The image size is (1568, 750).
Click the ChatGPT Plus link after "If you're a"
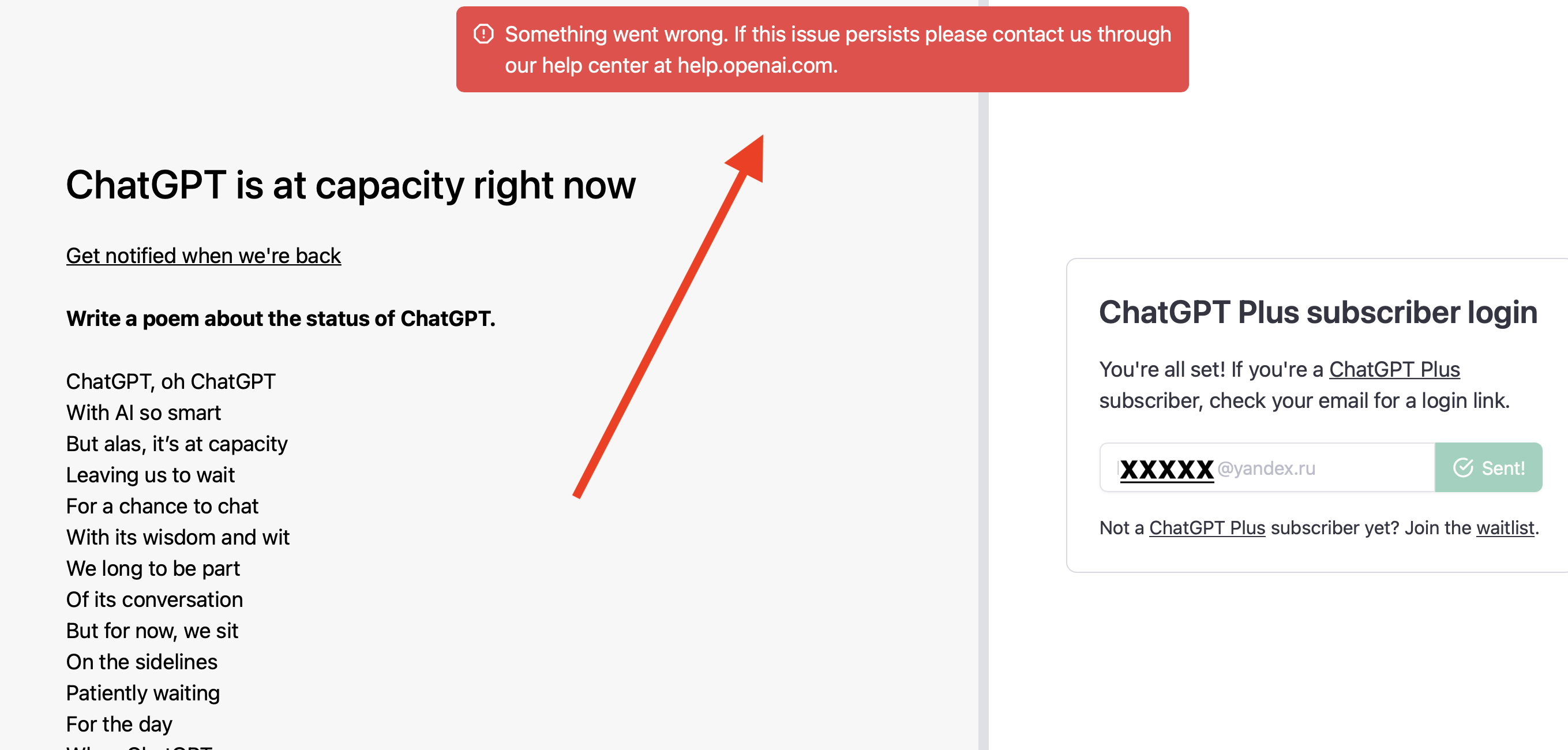click(x=1394, y=369)
